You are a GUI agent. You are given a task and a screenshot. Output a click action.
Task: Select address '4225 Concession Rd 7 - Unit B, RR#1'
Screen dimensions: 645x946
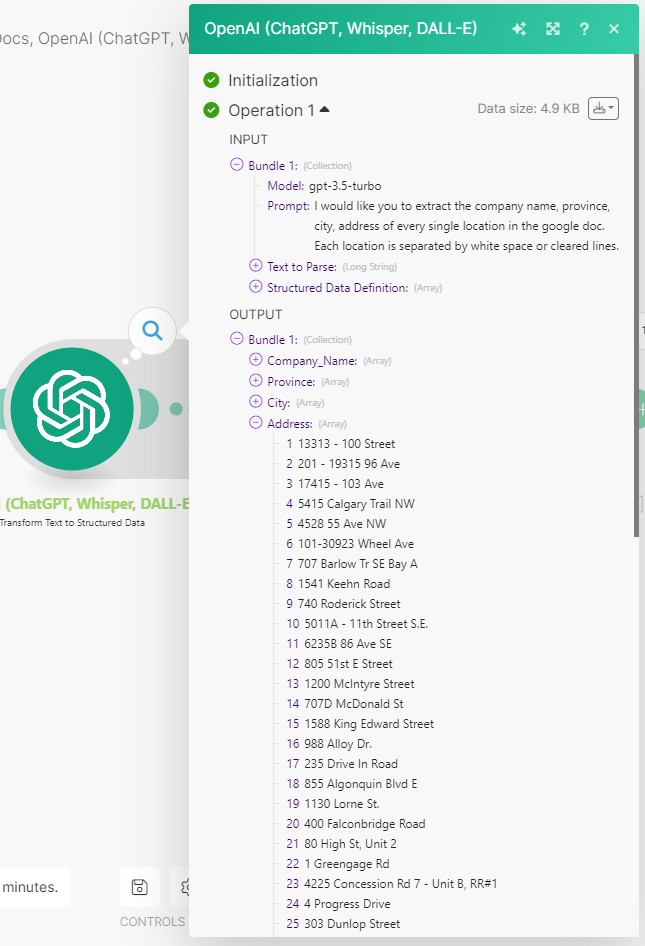[401, 883]
